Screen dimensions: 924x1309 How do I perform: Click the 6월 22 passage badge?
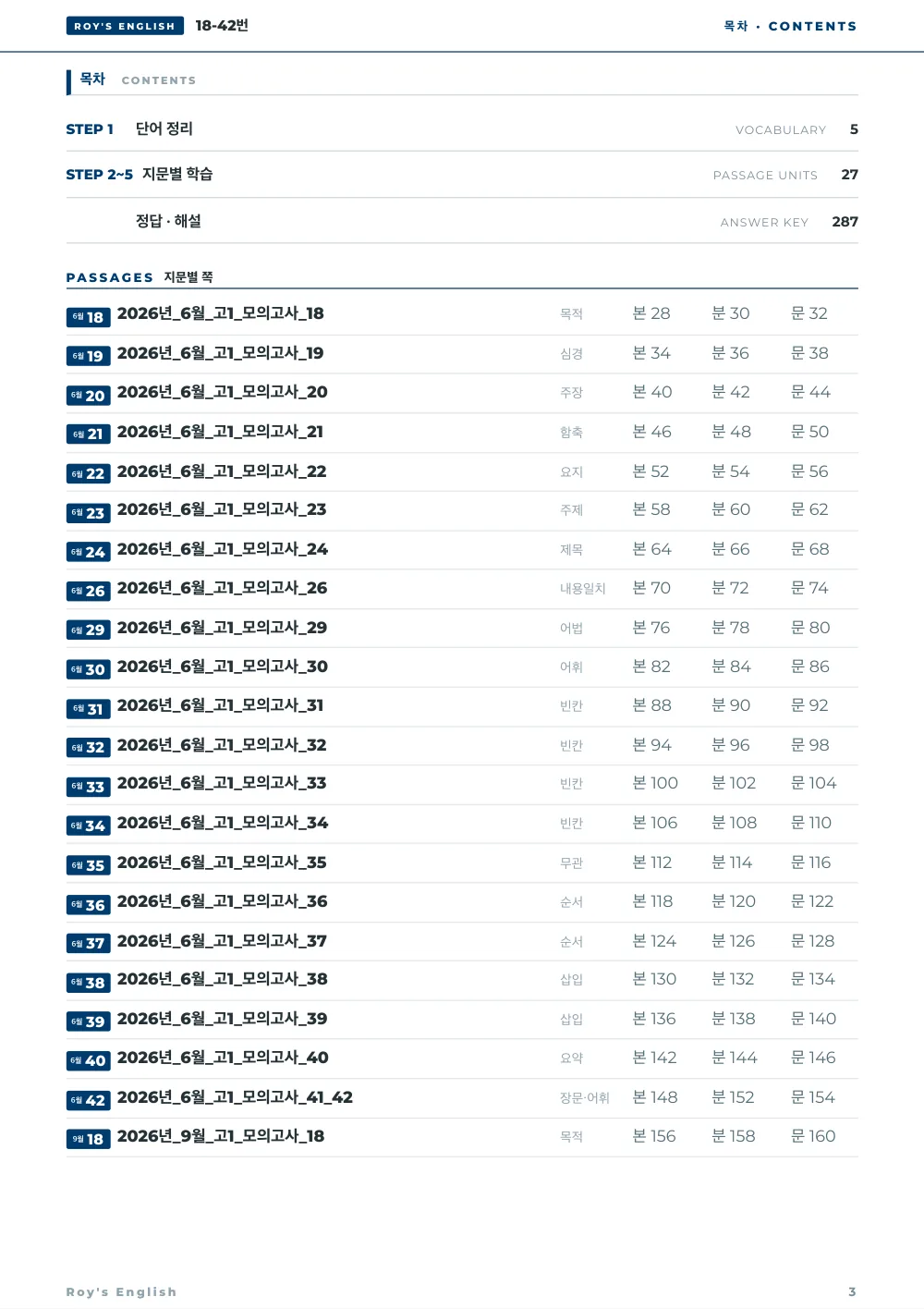[x=89, y=473]
